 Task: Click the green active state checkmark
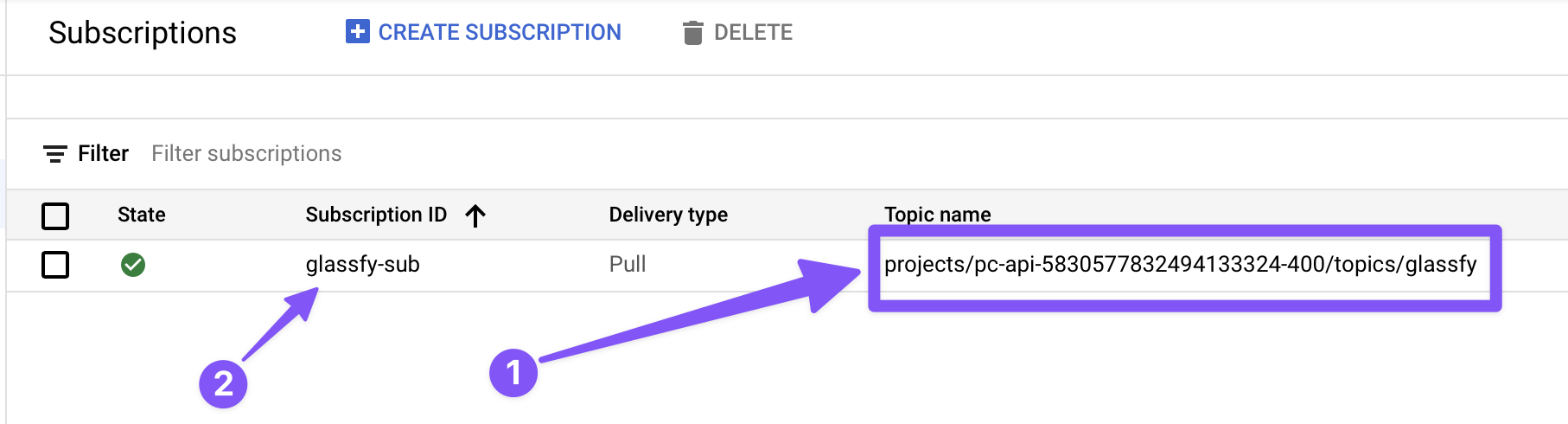tap(133, 265)
